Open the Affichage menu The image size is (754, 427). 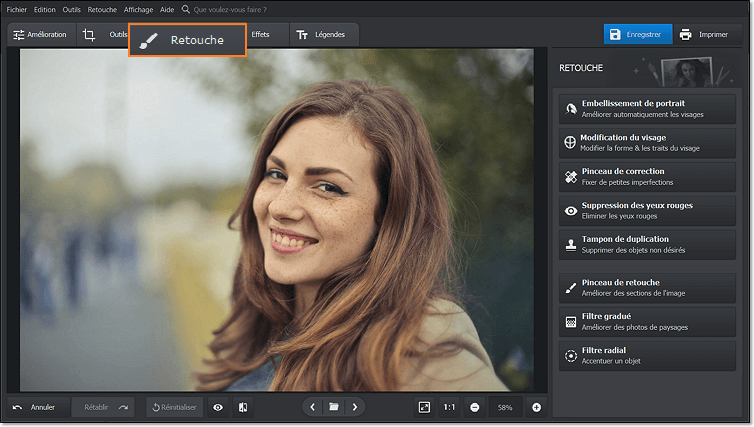coord(138,10)
